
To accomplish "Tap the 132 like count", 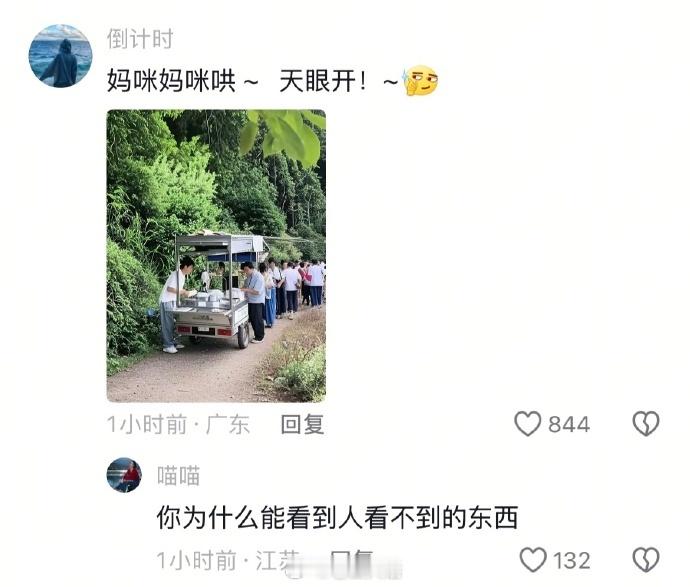I will pos(572,560).
